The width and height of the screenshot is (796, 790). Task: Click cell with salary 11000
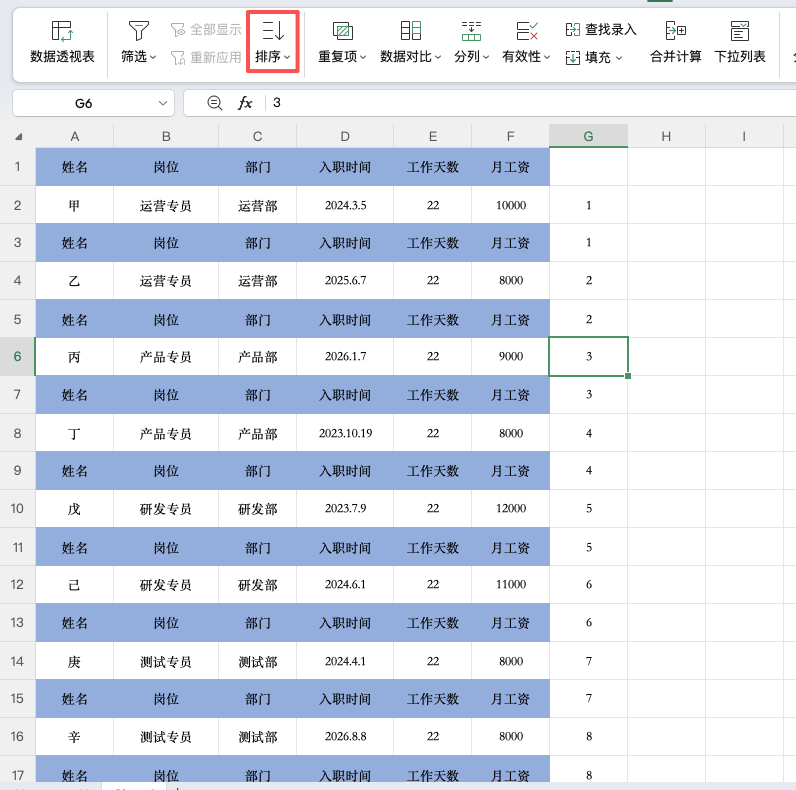(x=511, y=584)
